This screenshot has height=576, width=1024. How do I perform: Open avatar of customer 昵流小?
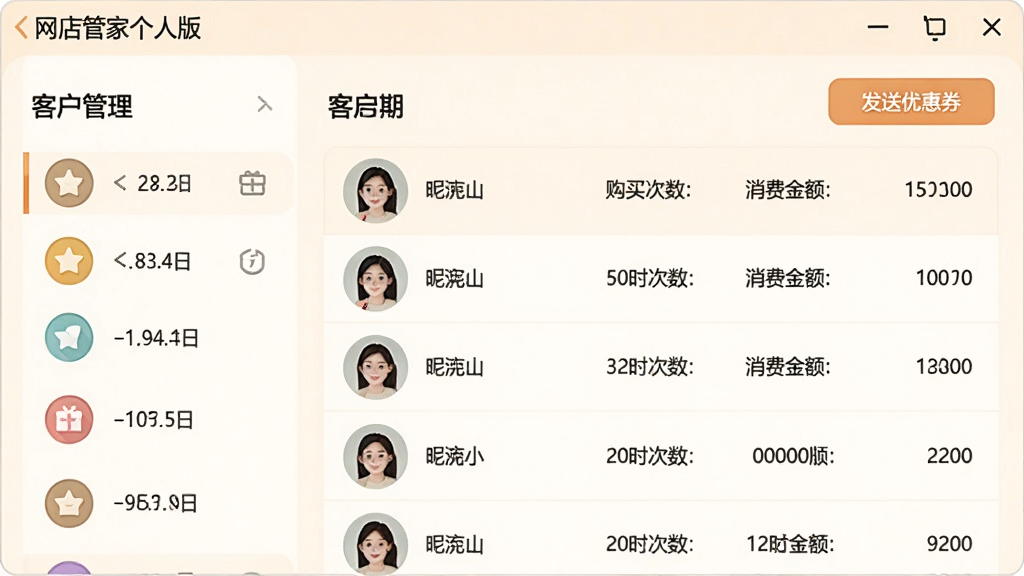point(376,456)
